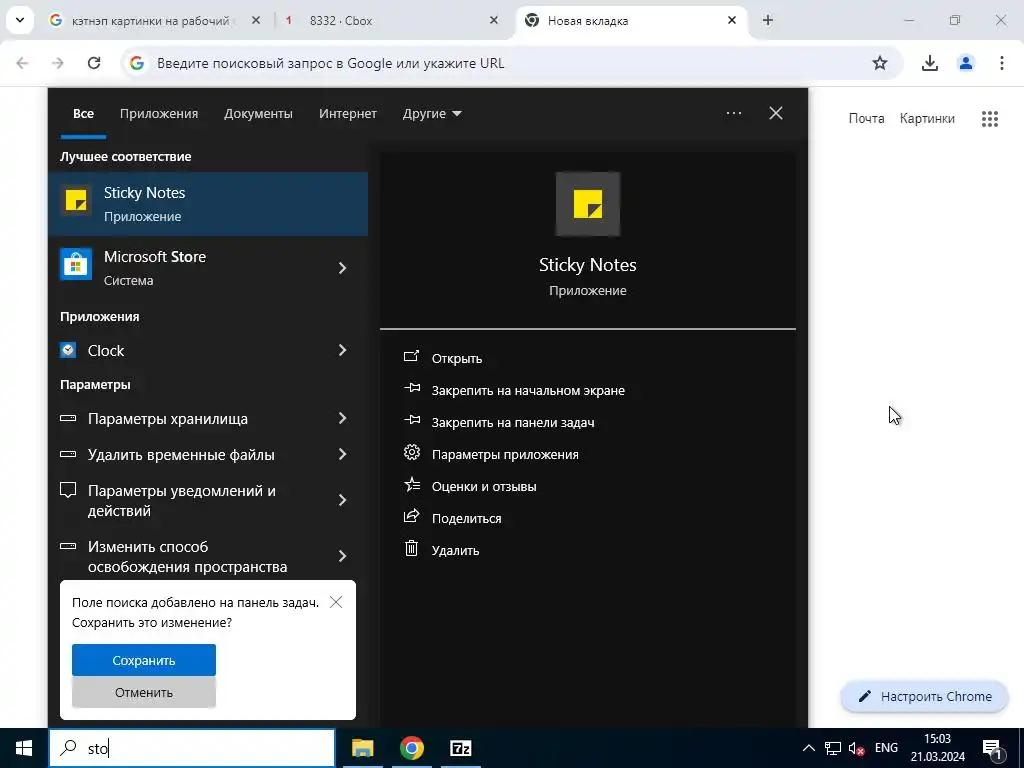Image resolution: width=1024 pixels, height=768 pixels.
Task: Switch to the Документы search tab
Action: pyautogui.click(x=258, y=114)
